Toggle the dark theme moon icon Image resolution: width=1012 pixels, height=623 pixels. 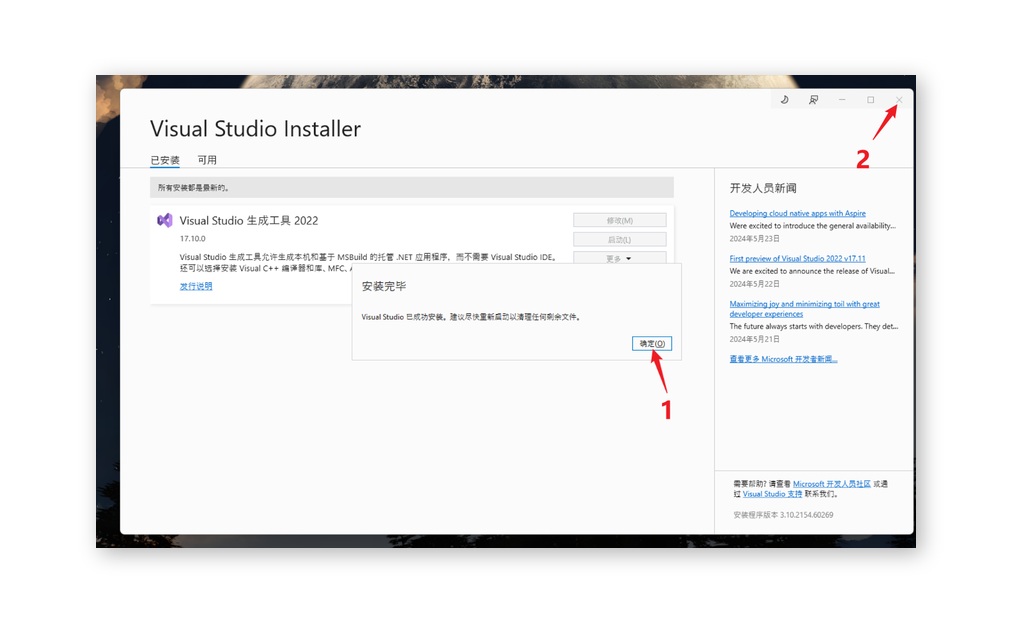coord(785,100)
